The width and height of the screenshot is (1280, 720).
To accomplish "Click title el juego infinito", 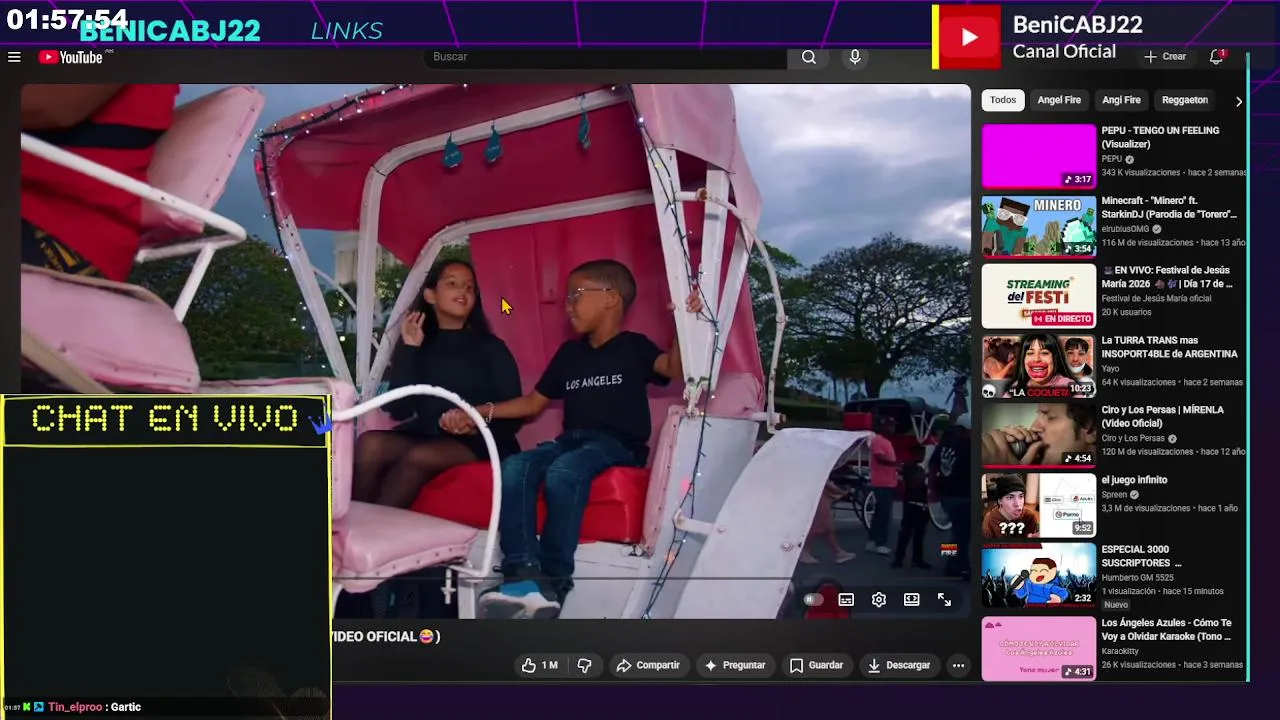I will click(1134, 480).
